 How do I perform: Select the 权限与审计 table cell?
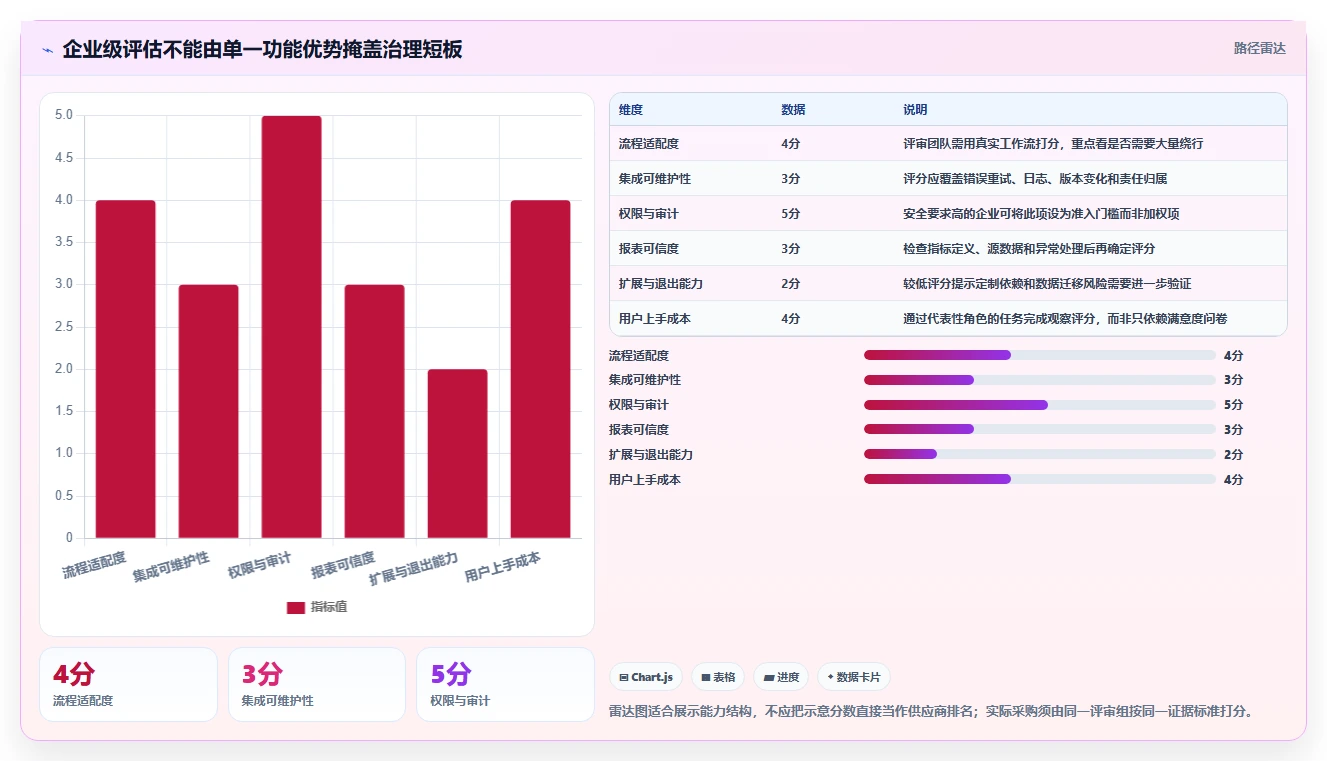649,214
